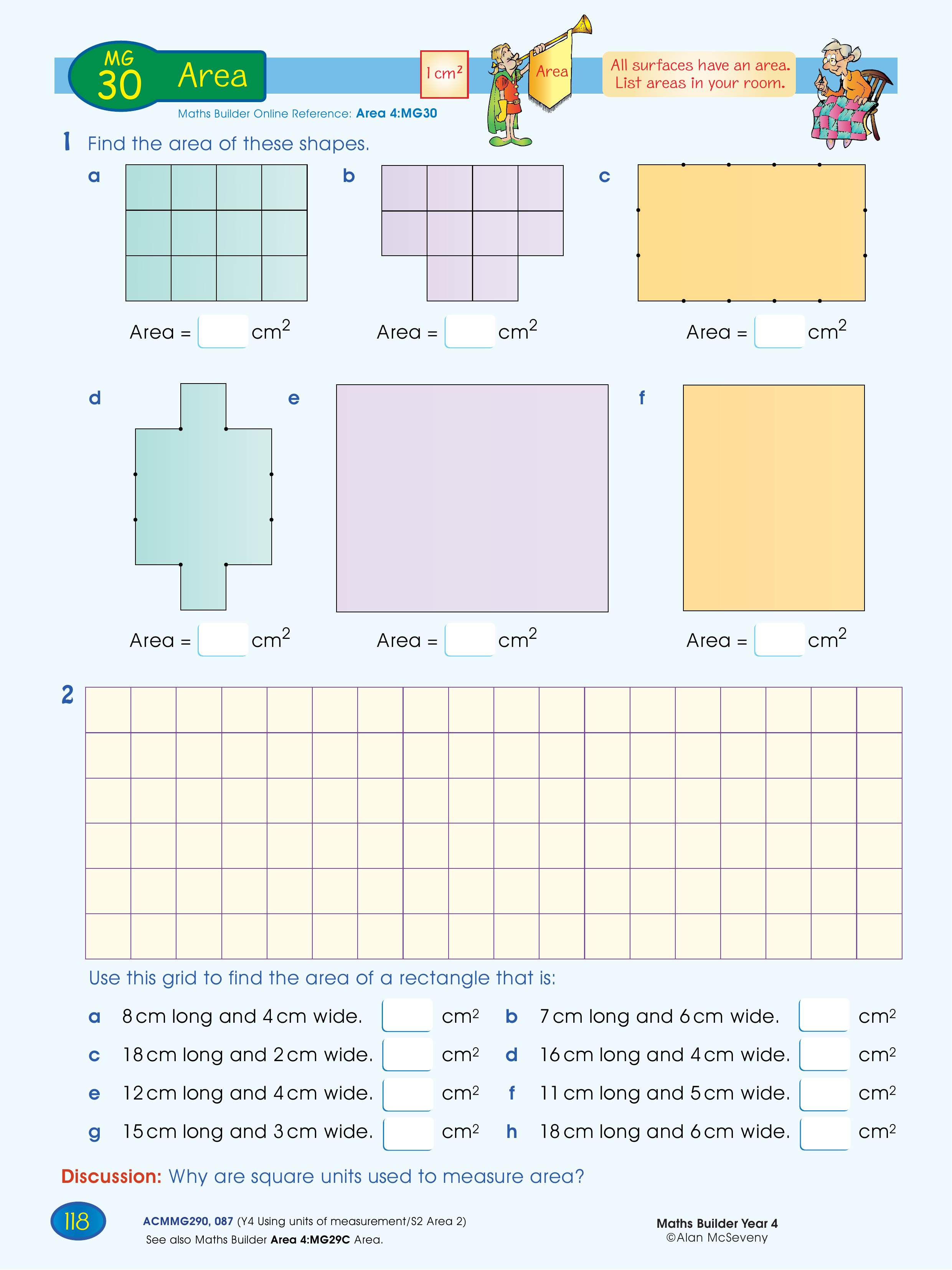Image resolution: width=952 pixels, height=1270 pixels.
Task: Click the teal gridded rectangle shape a
Action: 216,233
